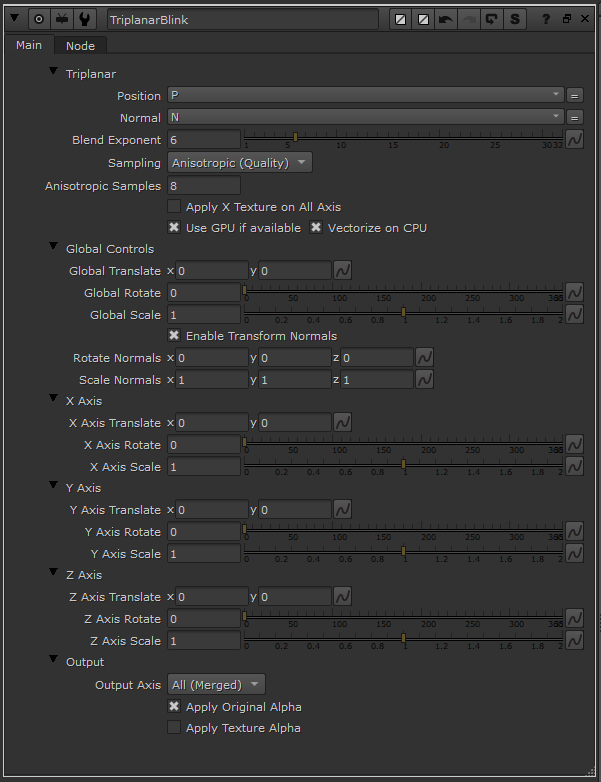
Task: Click the S icon in panel header
Action: click(x=515, y=19)
